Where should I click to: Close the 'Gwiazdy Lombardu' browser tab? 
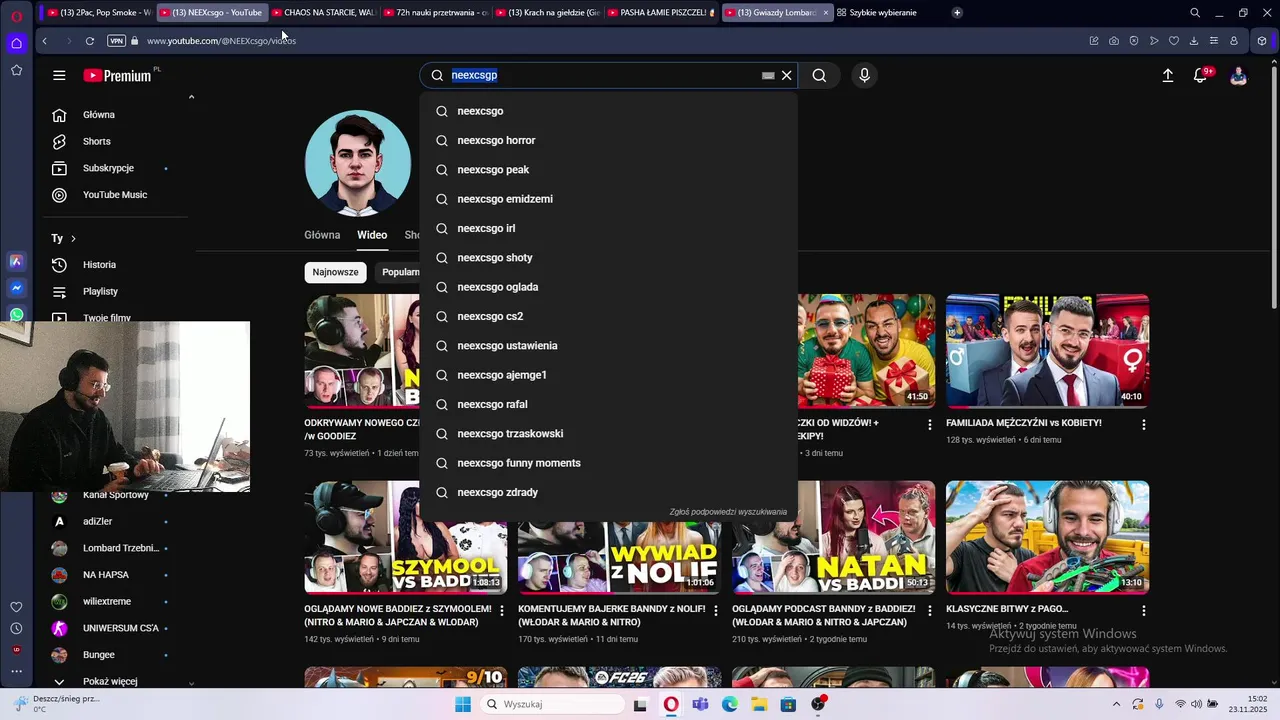point(825,13)
